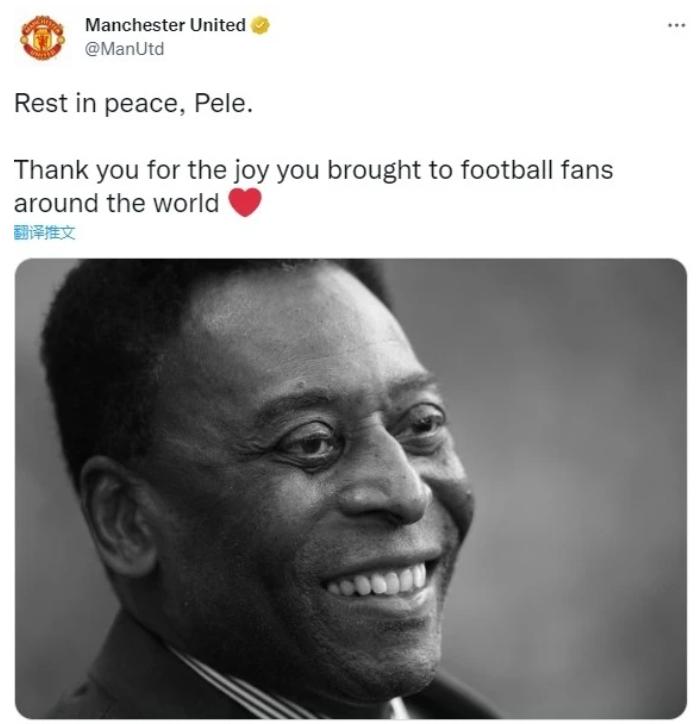Screen dimensions: 700x724
Task: Click the "Rest in peace, Pele." line
Action: point(133,104)
